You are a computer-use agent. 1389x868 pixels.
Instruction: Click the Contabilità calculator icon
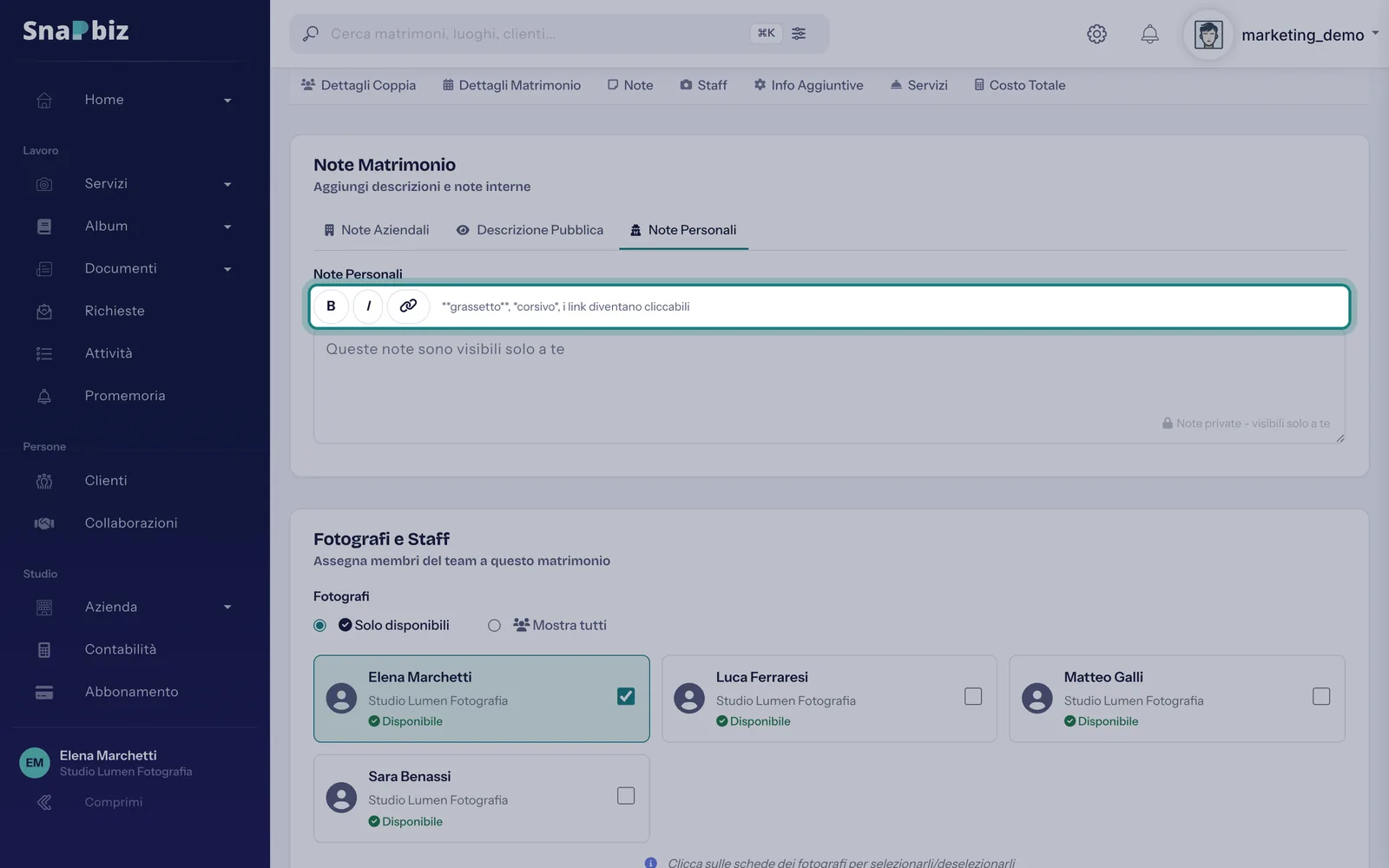coord(44,650)
